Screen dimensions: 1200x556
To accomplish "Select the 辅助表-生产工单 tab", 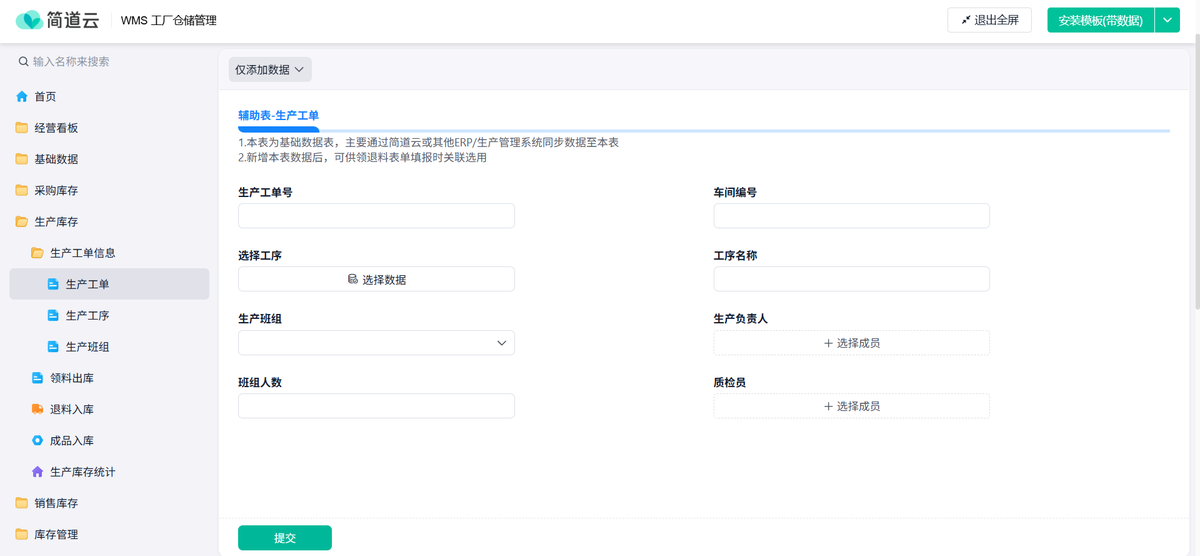I will pyautogui.click(x=278, y=116).
